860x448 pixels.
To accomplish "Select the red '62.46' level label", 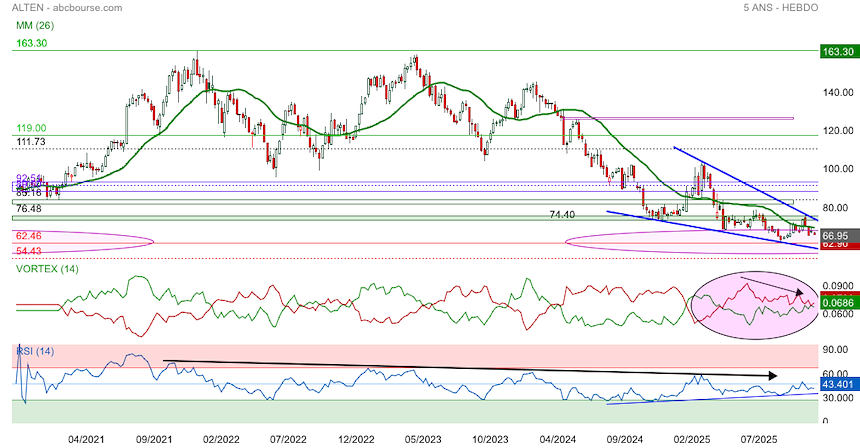I will [x=29, y=236].
